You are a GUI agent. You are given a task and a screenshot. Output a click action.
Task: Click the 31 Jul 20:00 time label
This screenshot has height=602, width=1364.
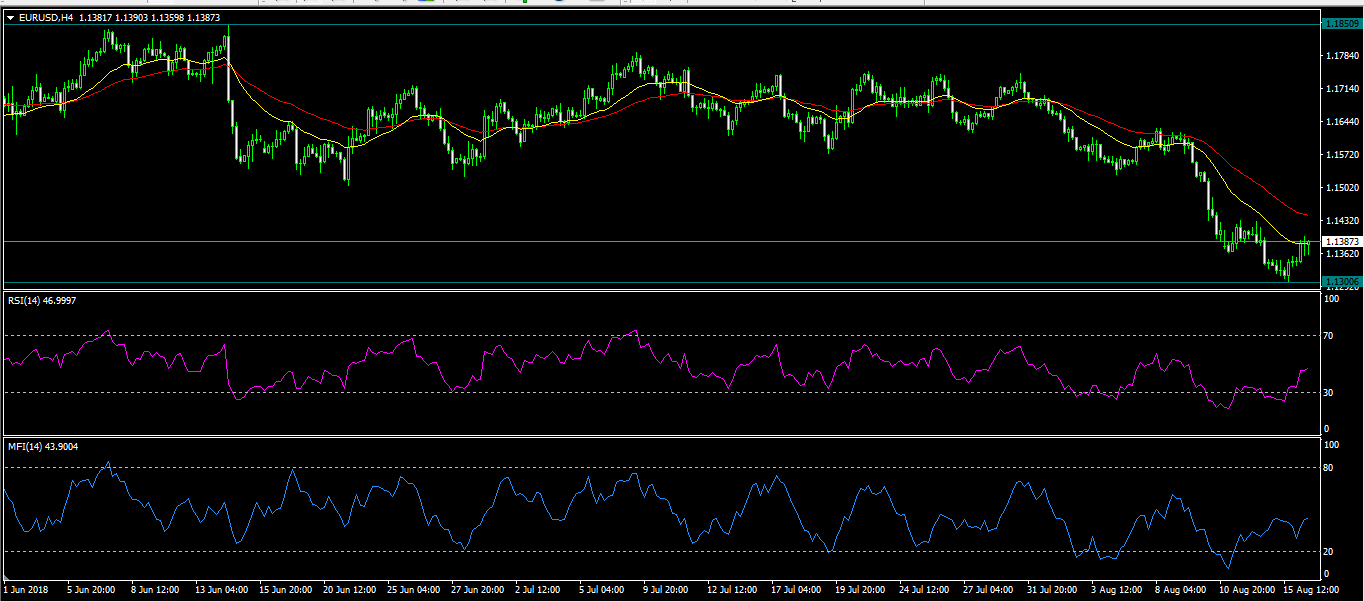(1054, 590)
